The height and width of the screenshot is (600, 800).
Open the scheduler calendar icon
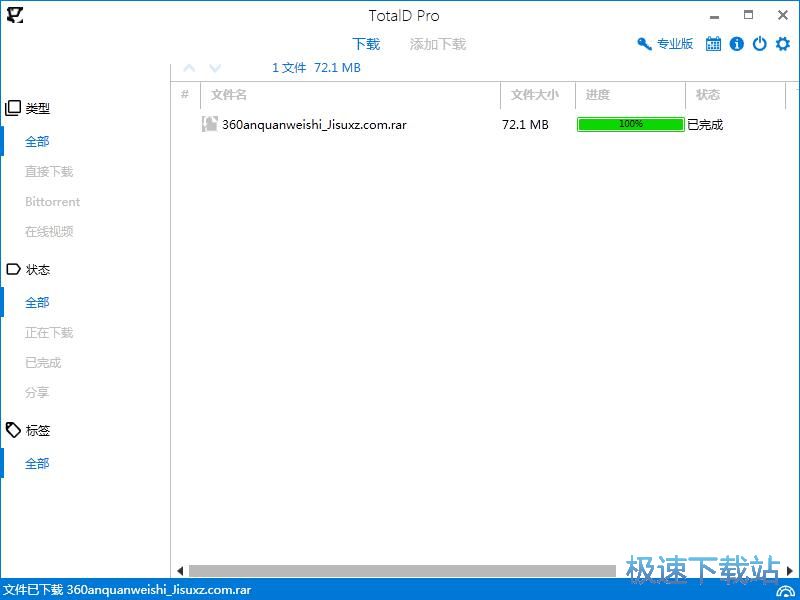pos(713,44)
